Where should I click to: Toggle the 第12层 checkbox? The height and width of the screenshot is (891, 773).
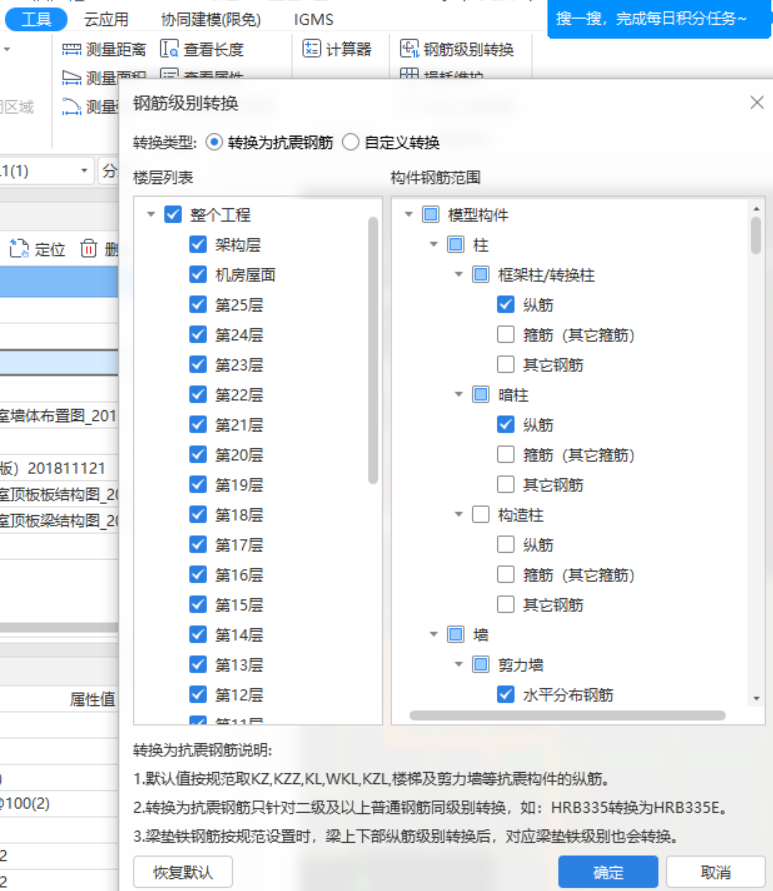(x=198, y=694)
